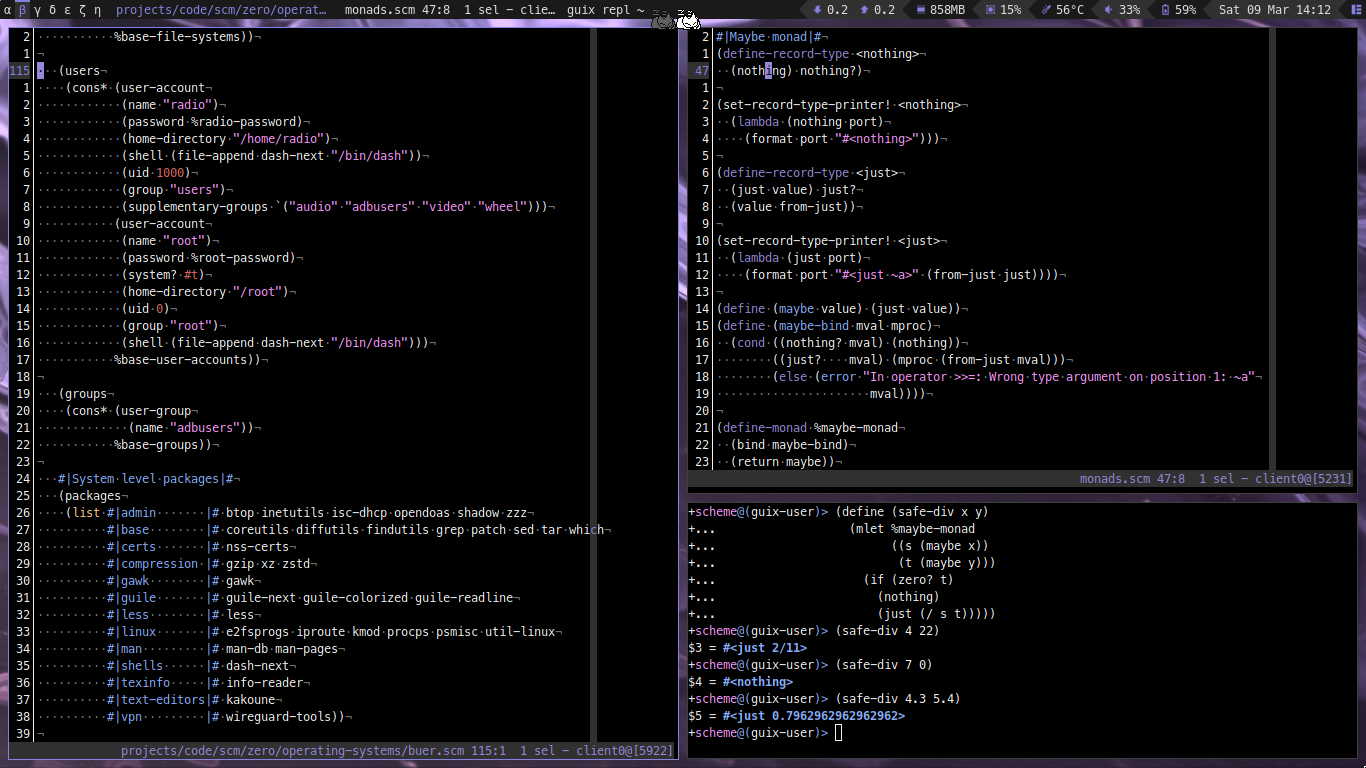Click (define-record-type <nothing> line

point(818,54)
